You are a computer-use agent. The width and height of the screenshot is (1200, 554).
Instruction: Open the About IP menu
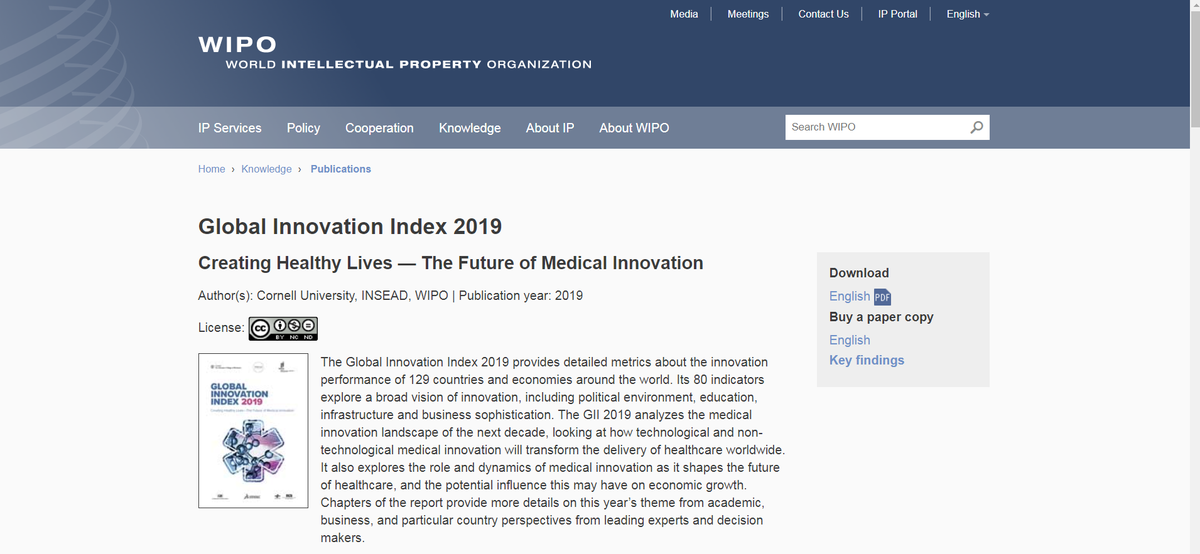pos(550,128)
